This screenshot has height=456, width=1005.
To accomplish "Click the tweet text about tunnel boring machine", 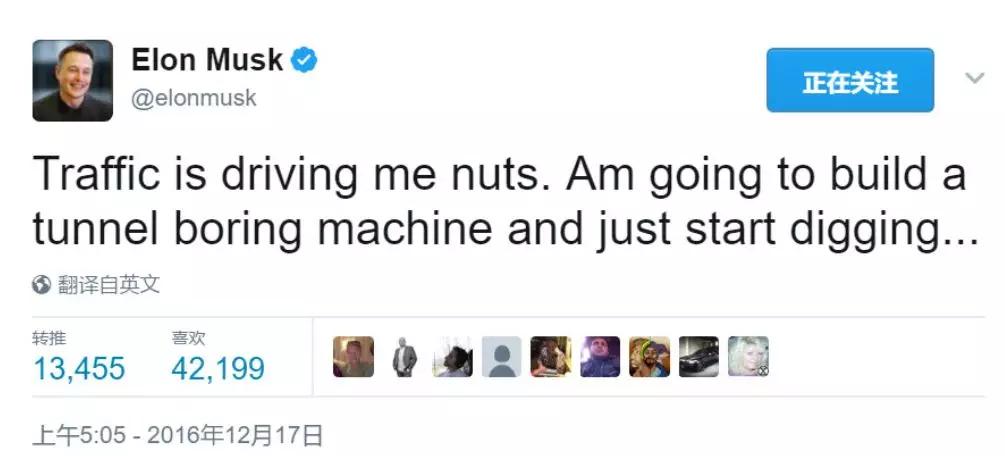I will (x=500, y=203).
